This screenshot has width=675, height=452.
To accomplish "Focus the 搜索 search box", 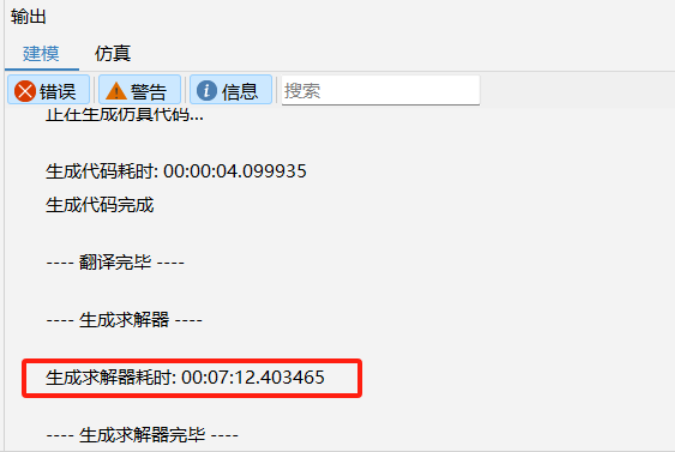I will tap(381, 90).
